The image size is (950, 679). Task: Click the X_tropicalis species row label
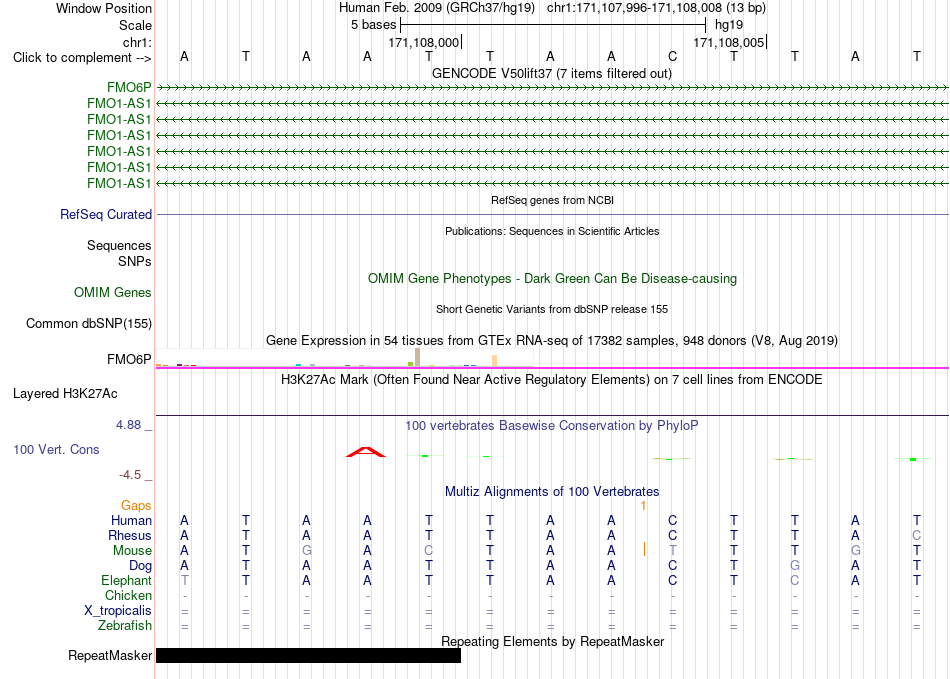(118, 611)
